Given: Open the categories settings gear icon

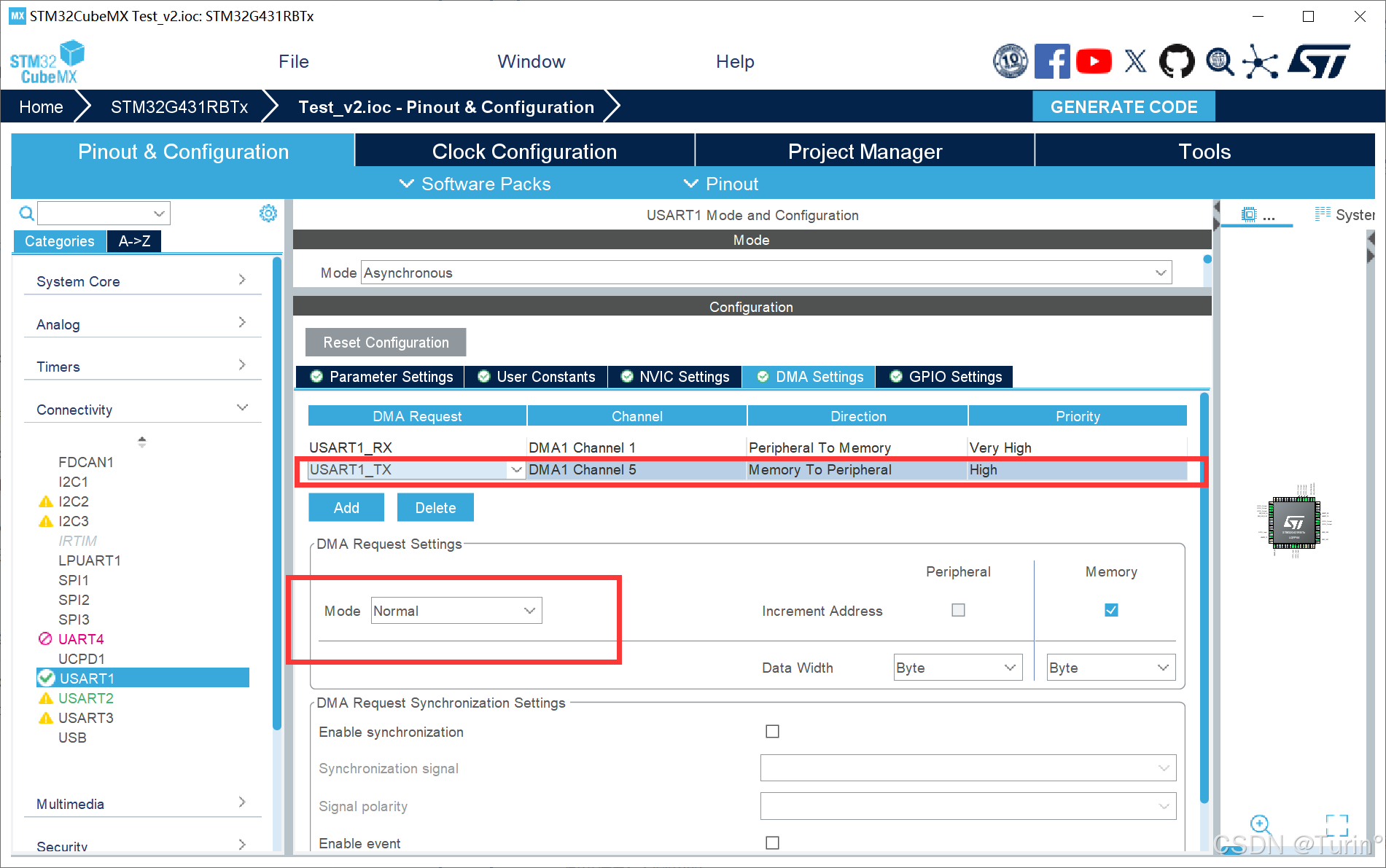Looking at the screenshot, I should [268, 213].
